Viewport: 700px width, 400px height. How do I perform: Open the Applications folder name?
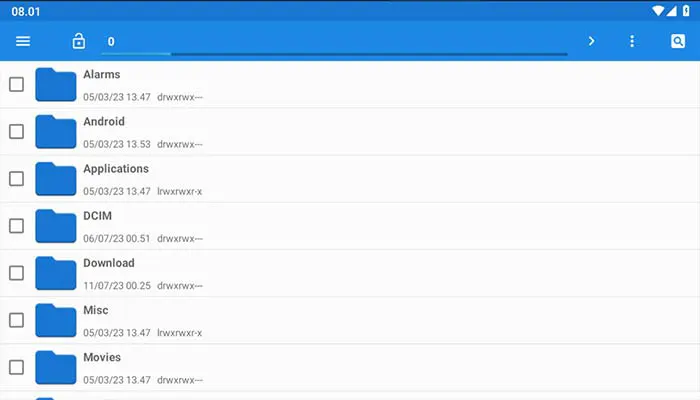tap(116, 169)
